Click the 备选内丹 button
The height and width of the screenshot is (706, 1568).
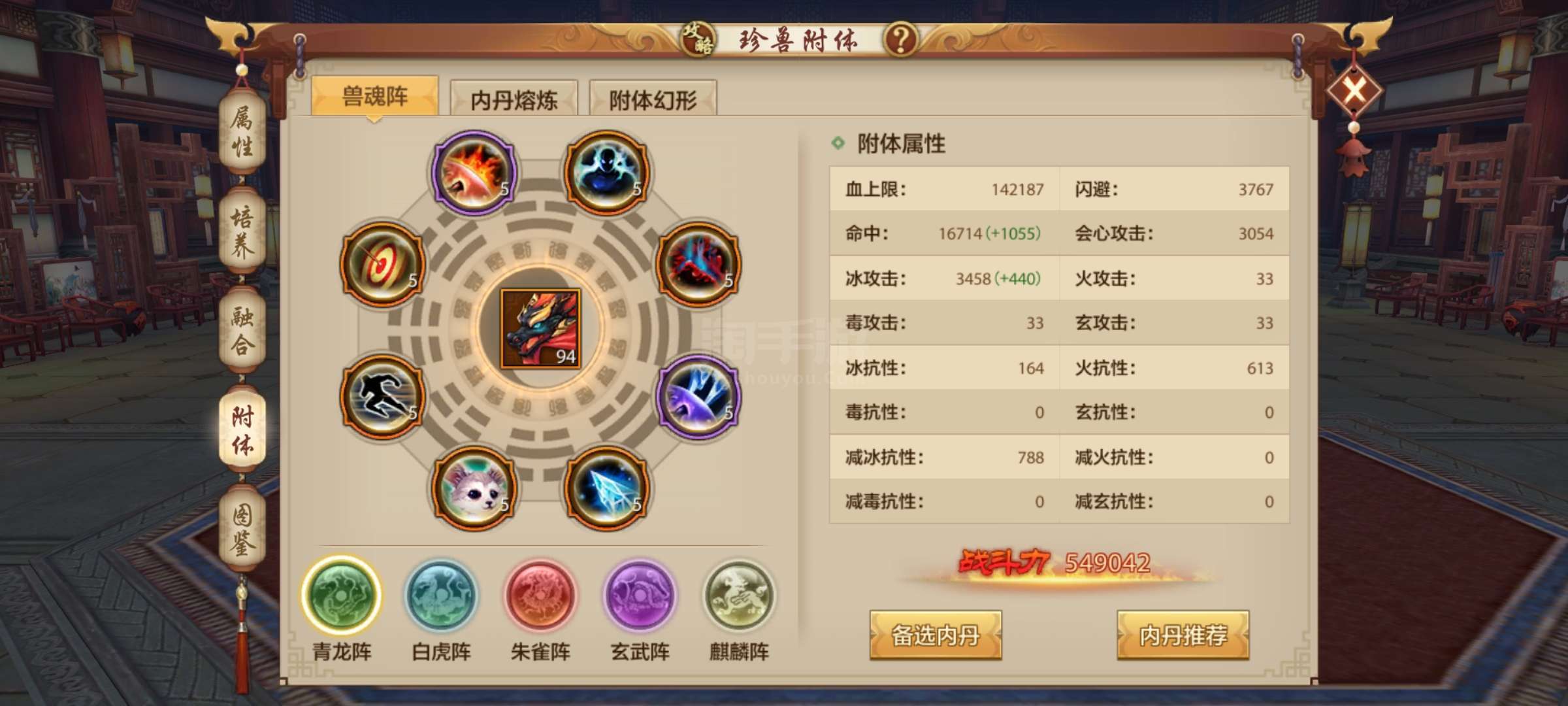936,635
